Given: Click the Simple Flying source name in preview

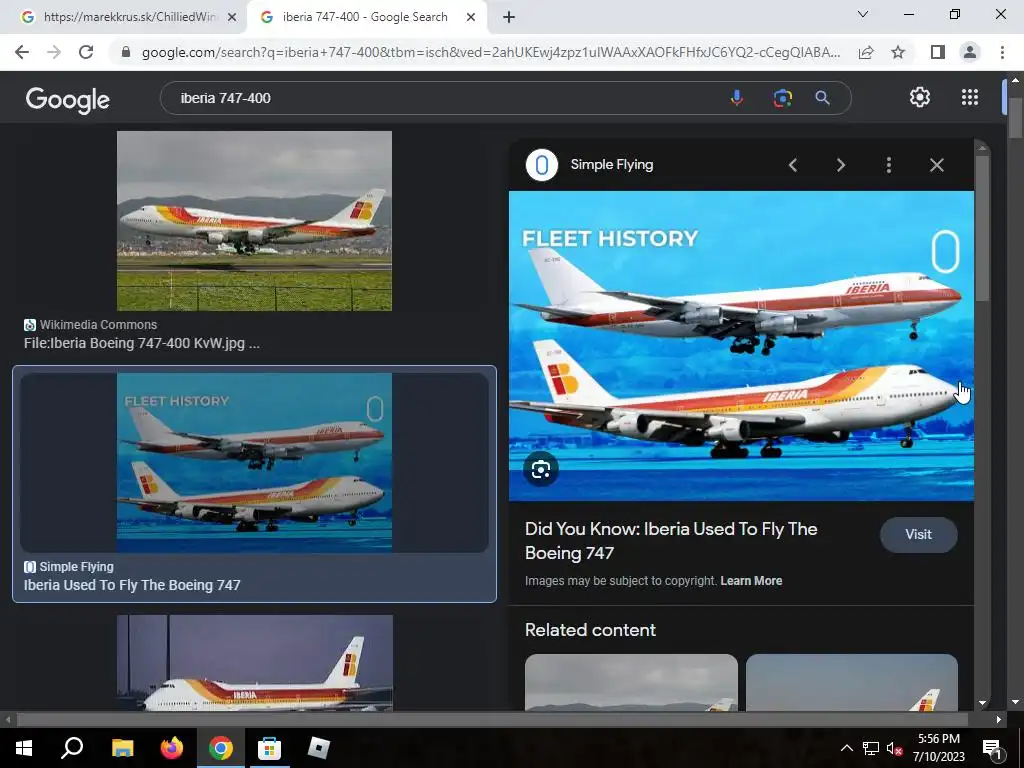Looking at the screenshot, I should (x=612, y=165).
